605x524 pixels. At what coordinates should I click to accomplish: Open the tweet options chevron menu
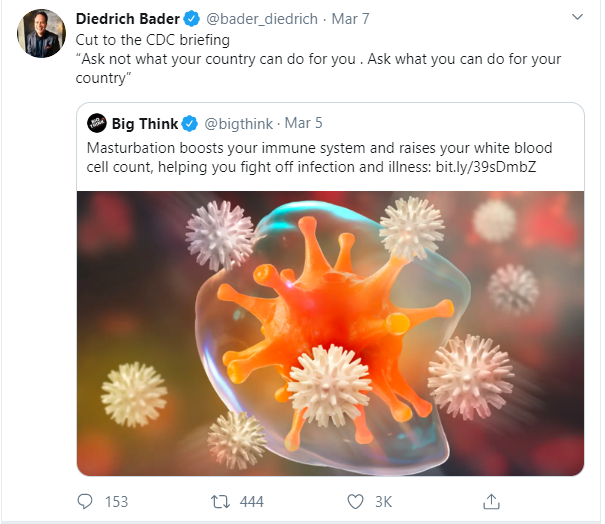click(x=577, y=17)
